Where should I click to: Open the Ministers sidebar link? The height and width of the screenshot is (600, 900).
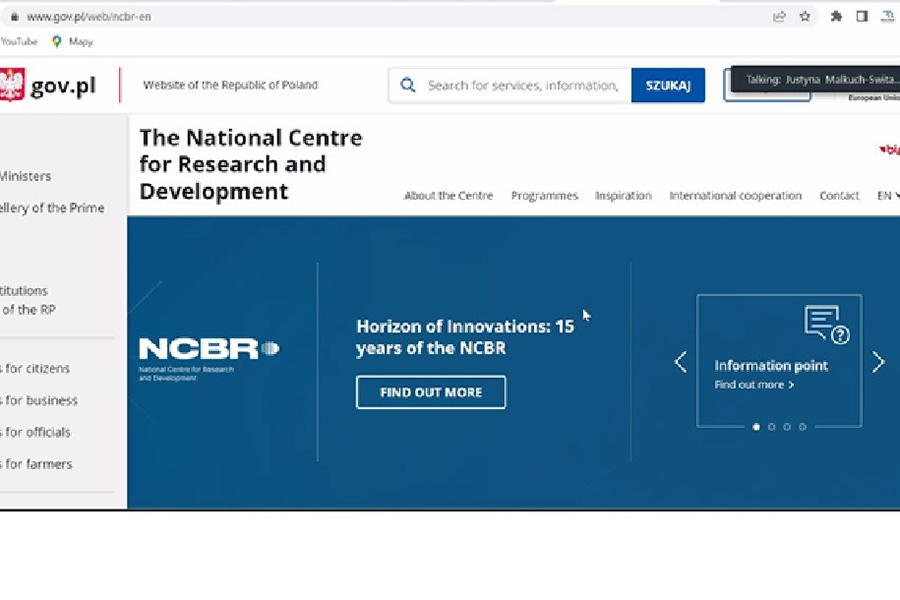click(25, 176)
